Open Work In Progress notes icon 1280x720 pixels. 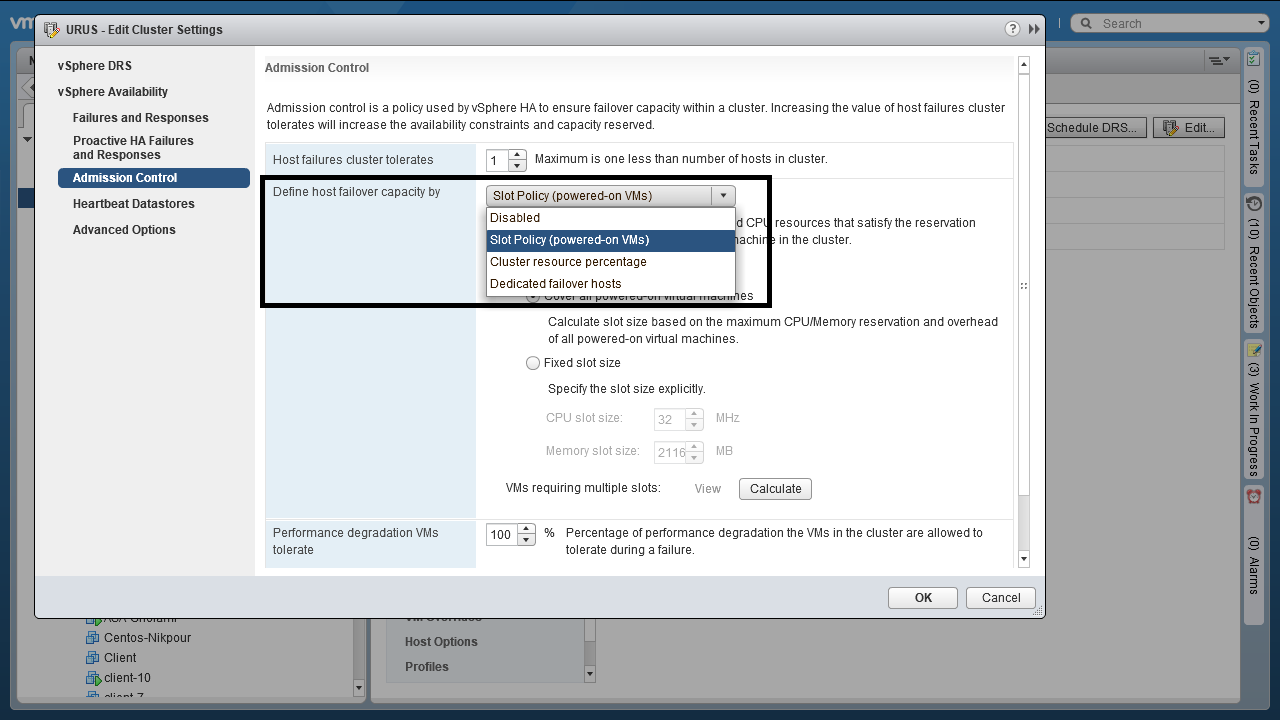click(1254, 350)
